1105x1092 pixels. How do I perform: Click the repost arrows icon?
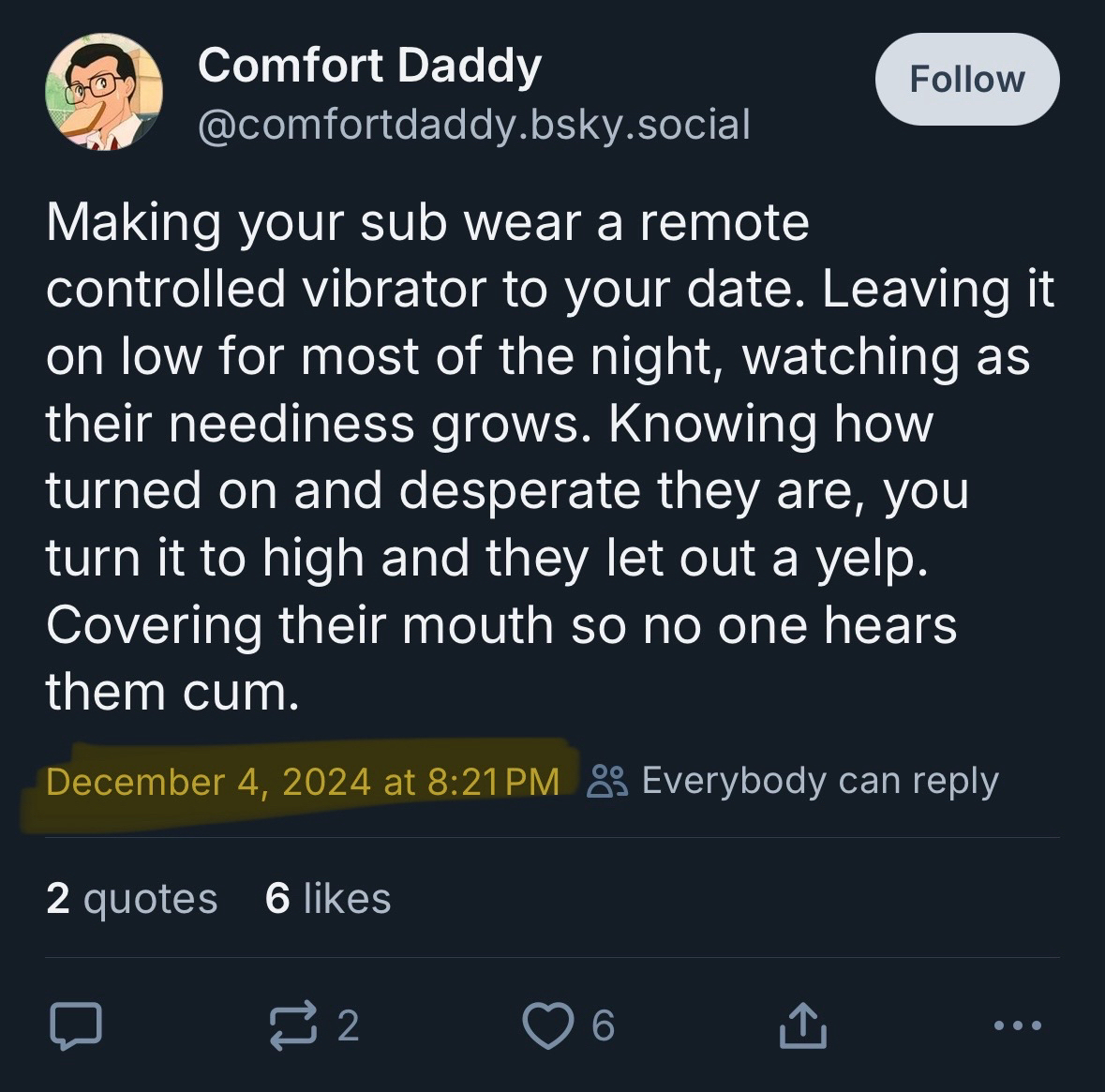click(295, 1025)
